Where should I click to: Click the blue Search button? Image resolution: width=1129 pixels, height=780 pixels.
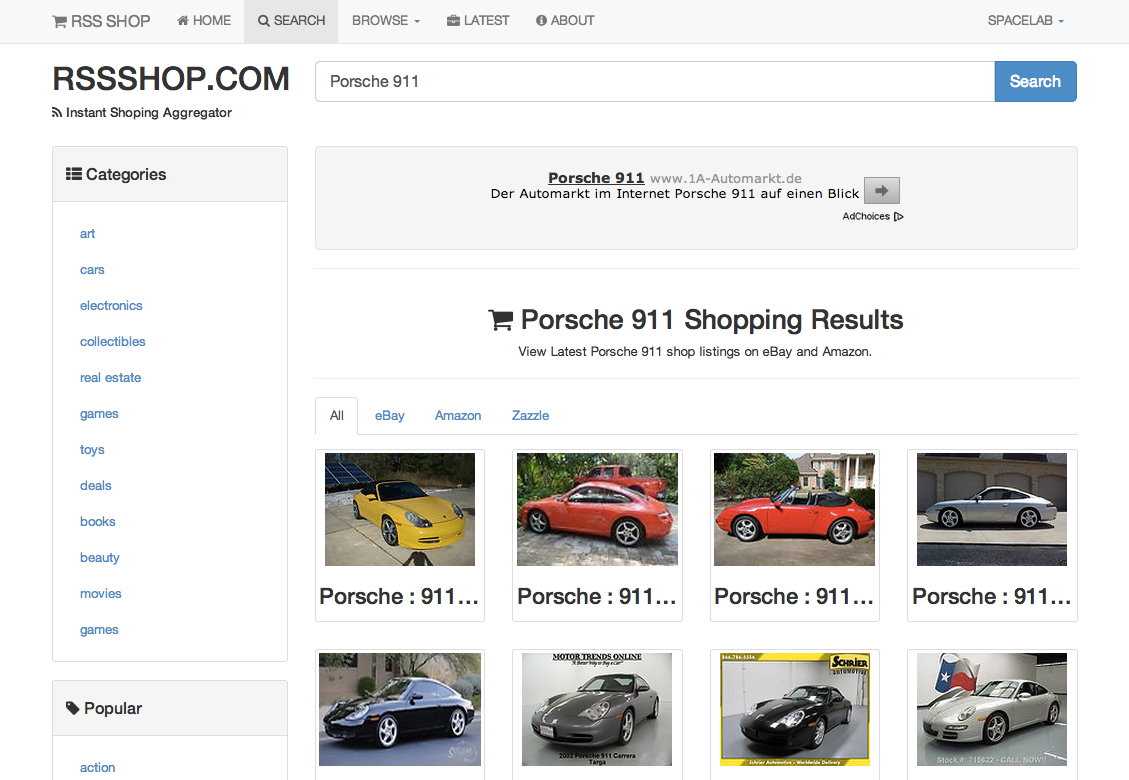tap(1035, 81)
